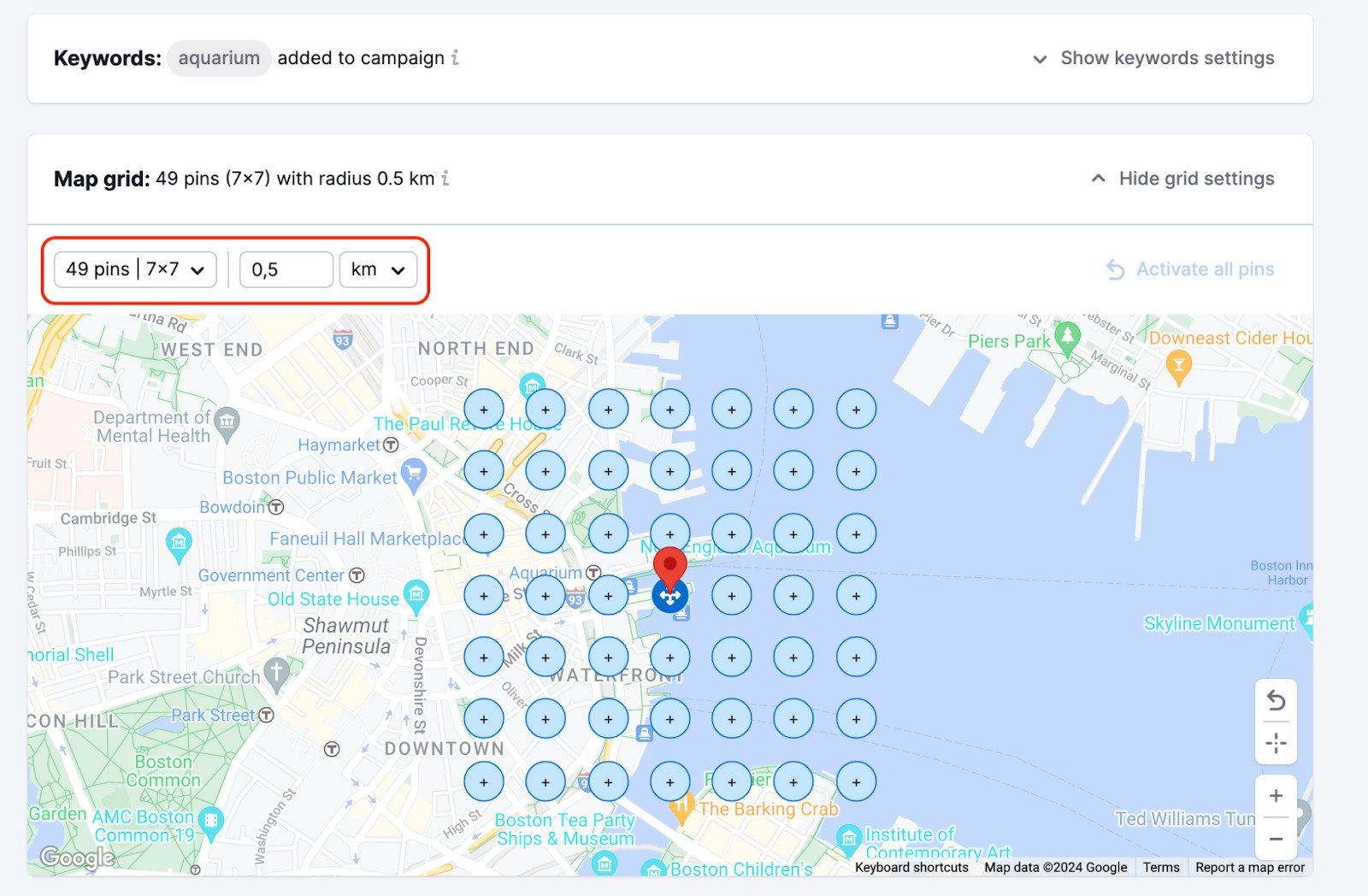Click the radius input field showing 0,5
1368x896 pixels.
click(286, 269)
